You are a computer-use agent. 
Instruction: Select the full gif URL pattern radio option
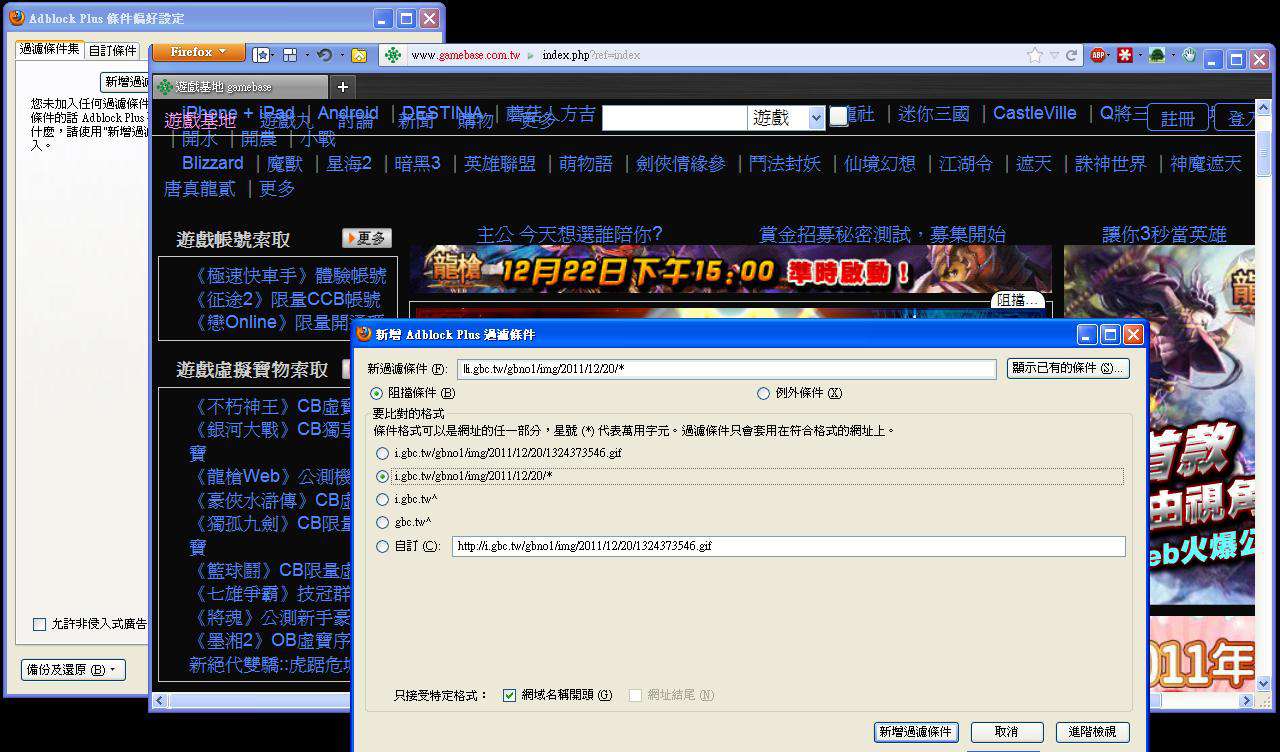click(382, 454)
